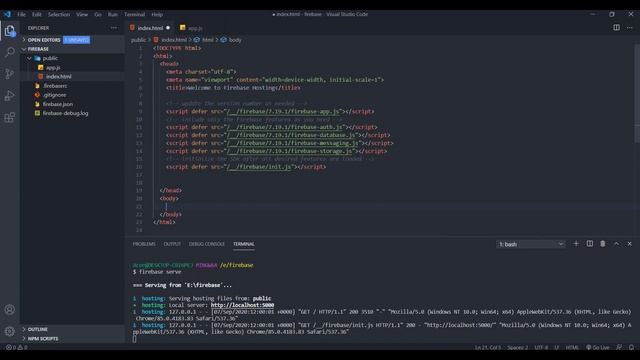Split the editor to the right
This screenshot has height=360, width=640.
616,28
